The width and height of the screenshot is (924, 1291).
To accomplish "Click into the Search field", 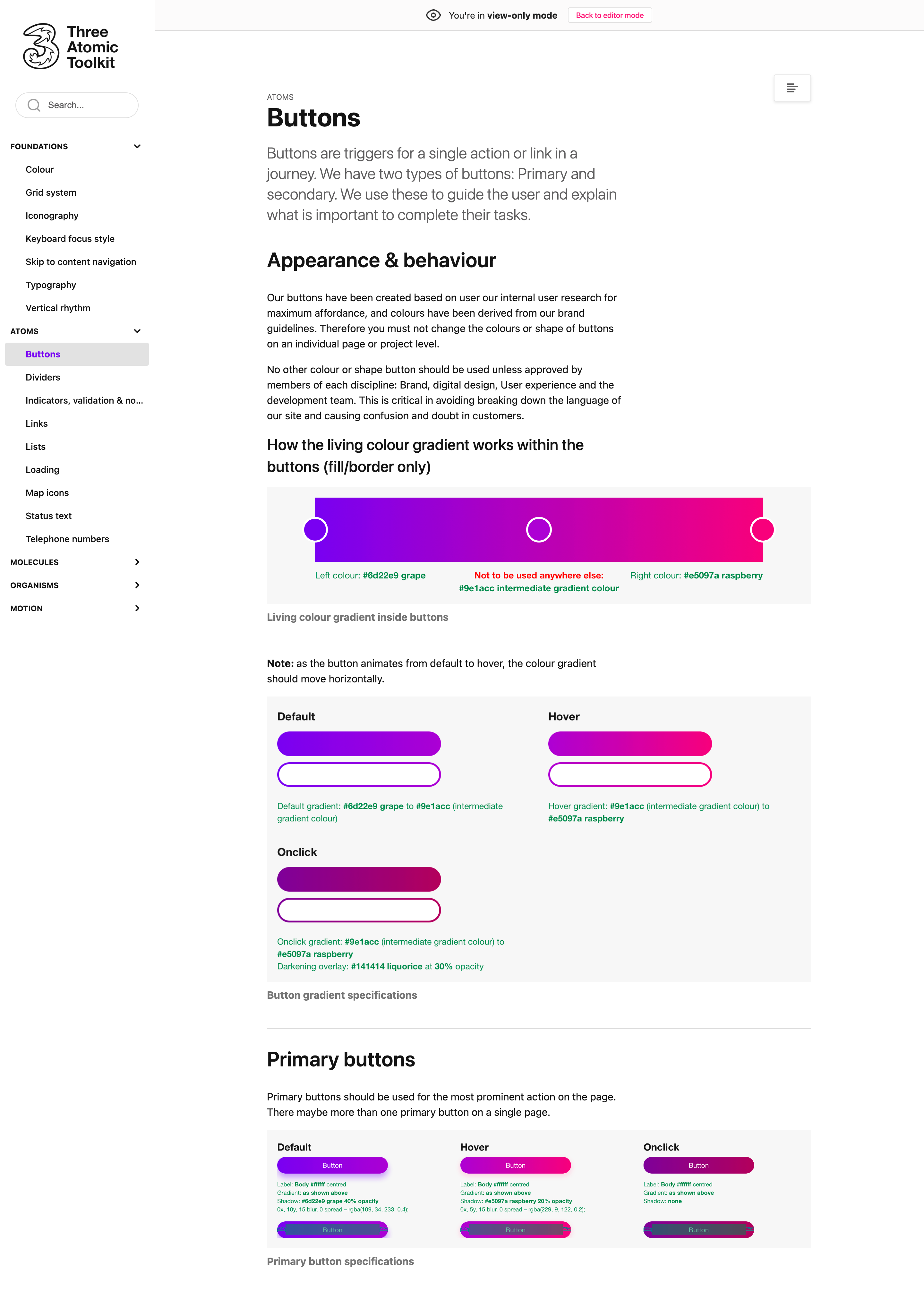I will [85, 105].
